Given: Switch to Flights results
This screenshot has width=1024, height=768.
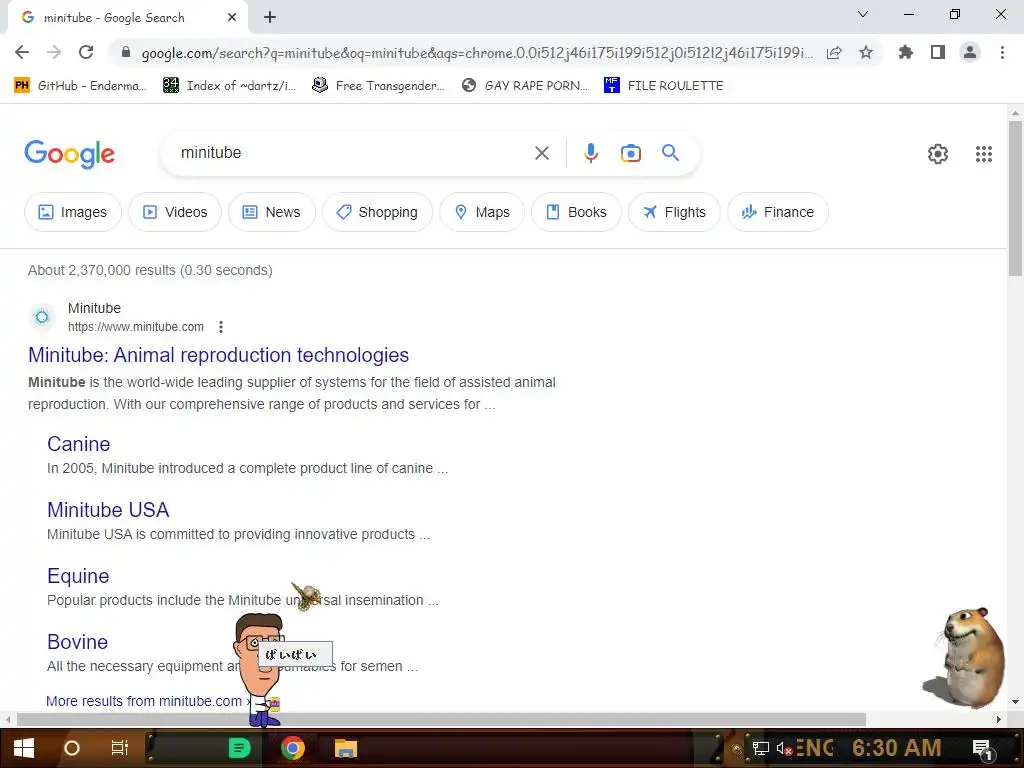Looking at the screenshot, I should pyautogui.click(x=675, y=212).
